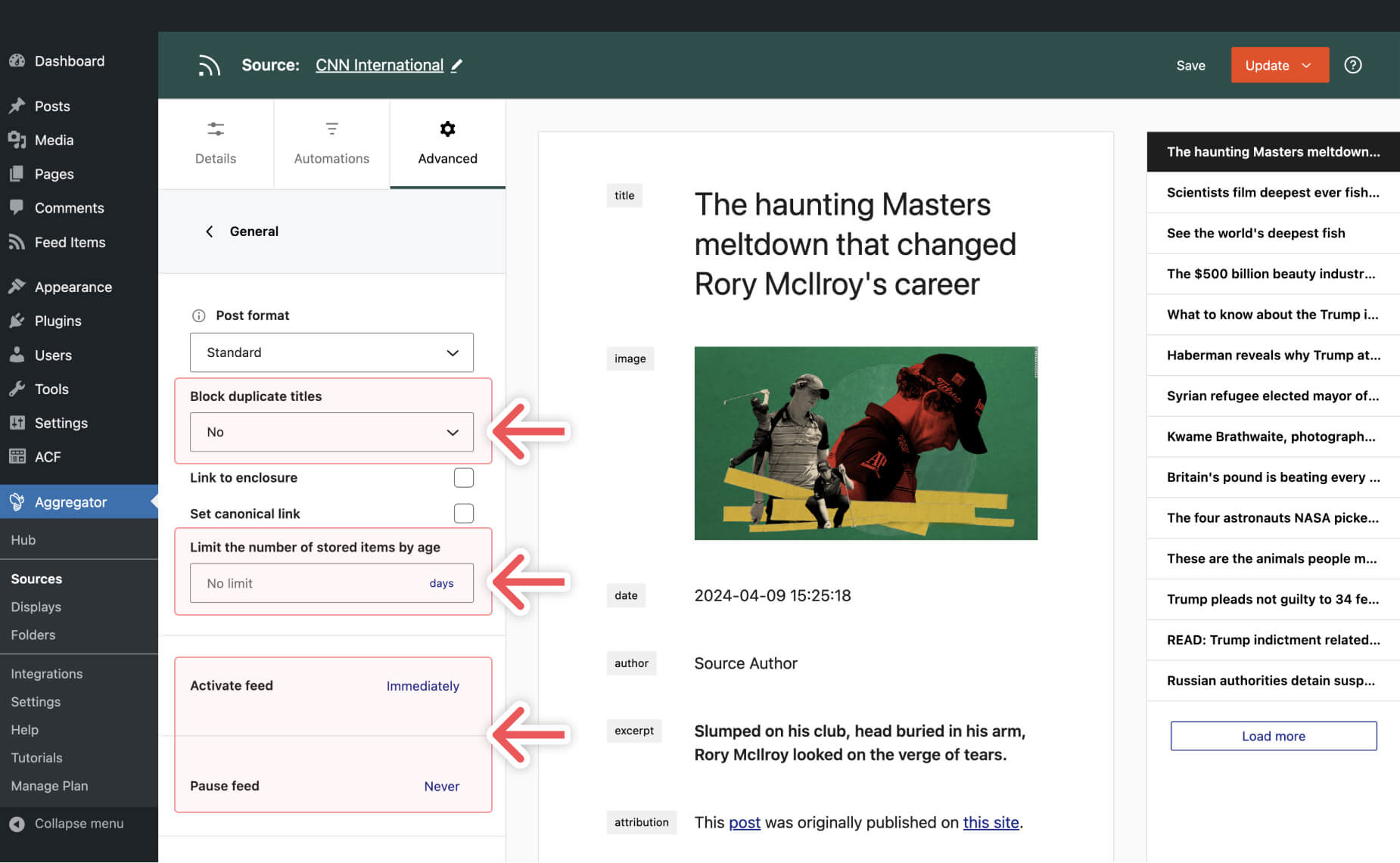The image size is (1400, 863).
Task: Click the Posts pushpin icon
Action: pyautogui.click(x=17, y=106)
